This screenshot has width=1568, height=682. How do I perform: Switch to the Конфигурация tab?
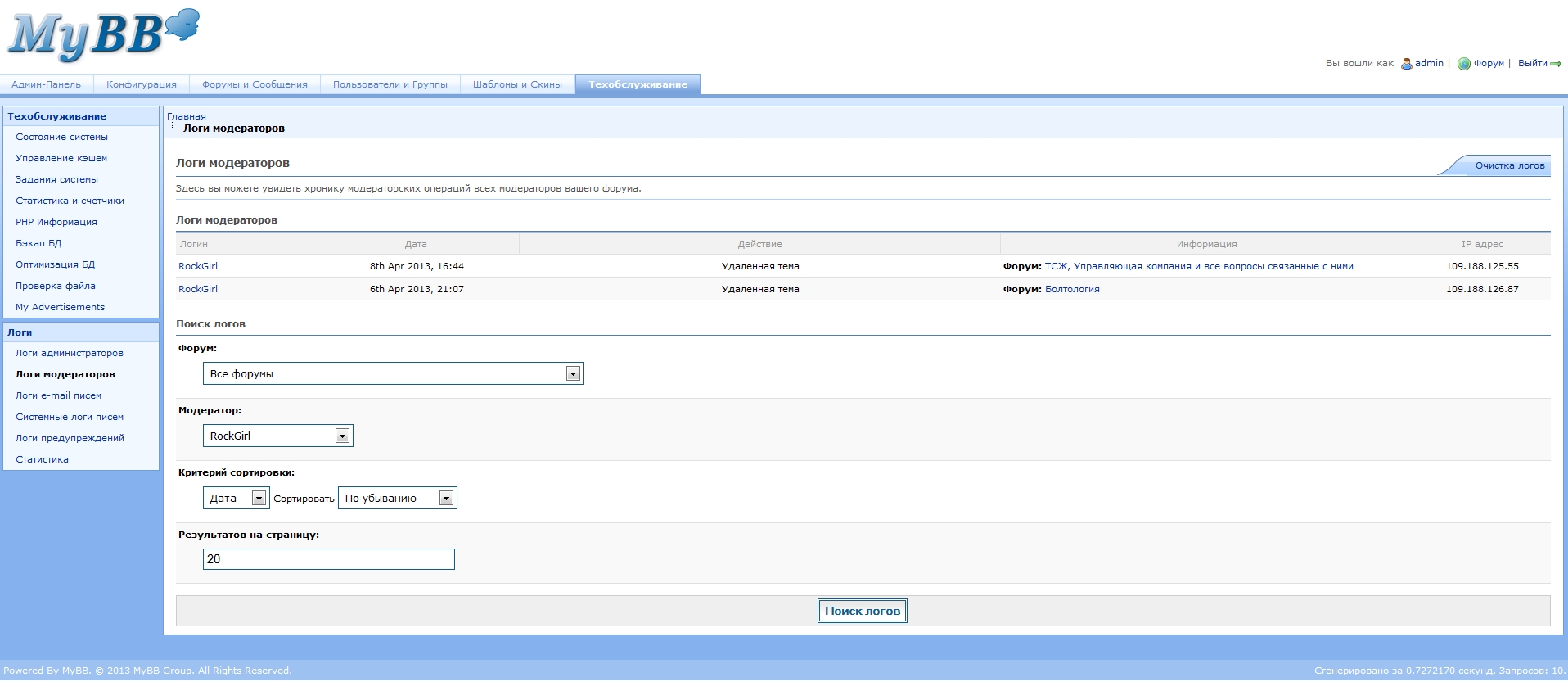[x=142, y=84]
